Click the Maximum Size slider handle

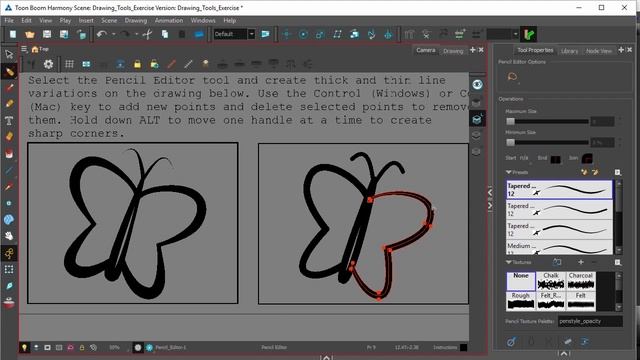coord(510,121)
